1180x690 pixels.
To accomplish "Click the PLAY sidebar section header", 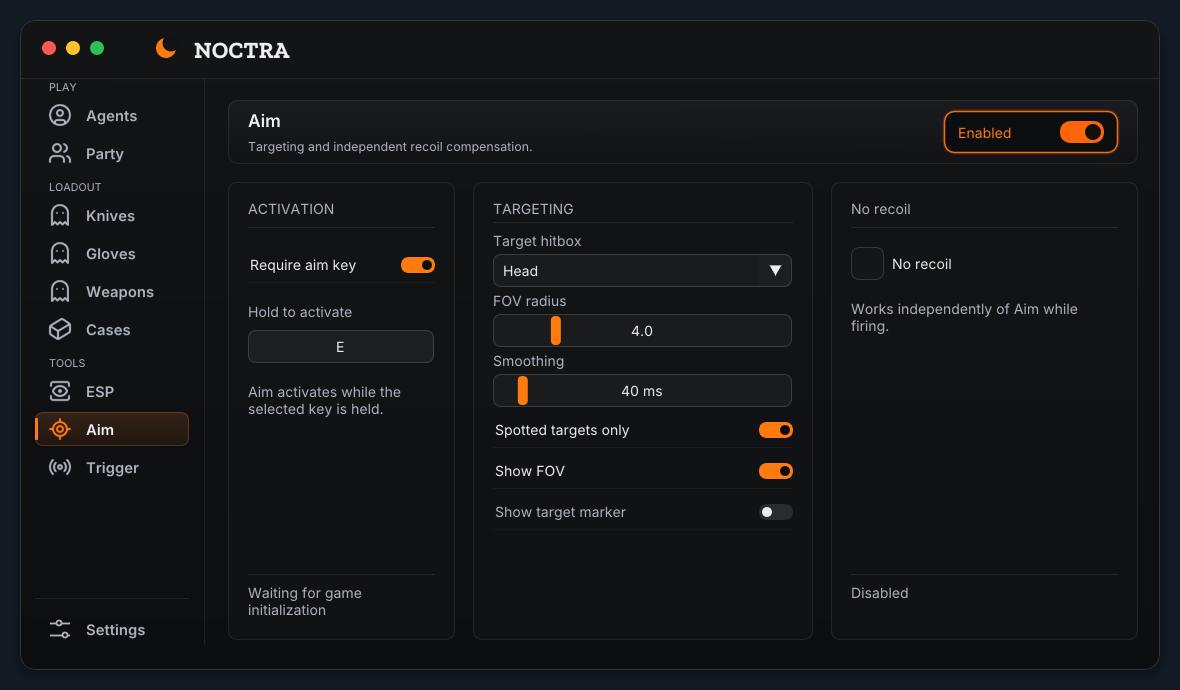I will (62, 87).
